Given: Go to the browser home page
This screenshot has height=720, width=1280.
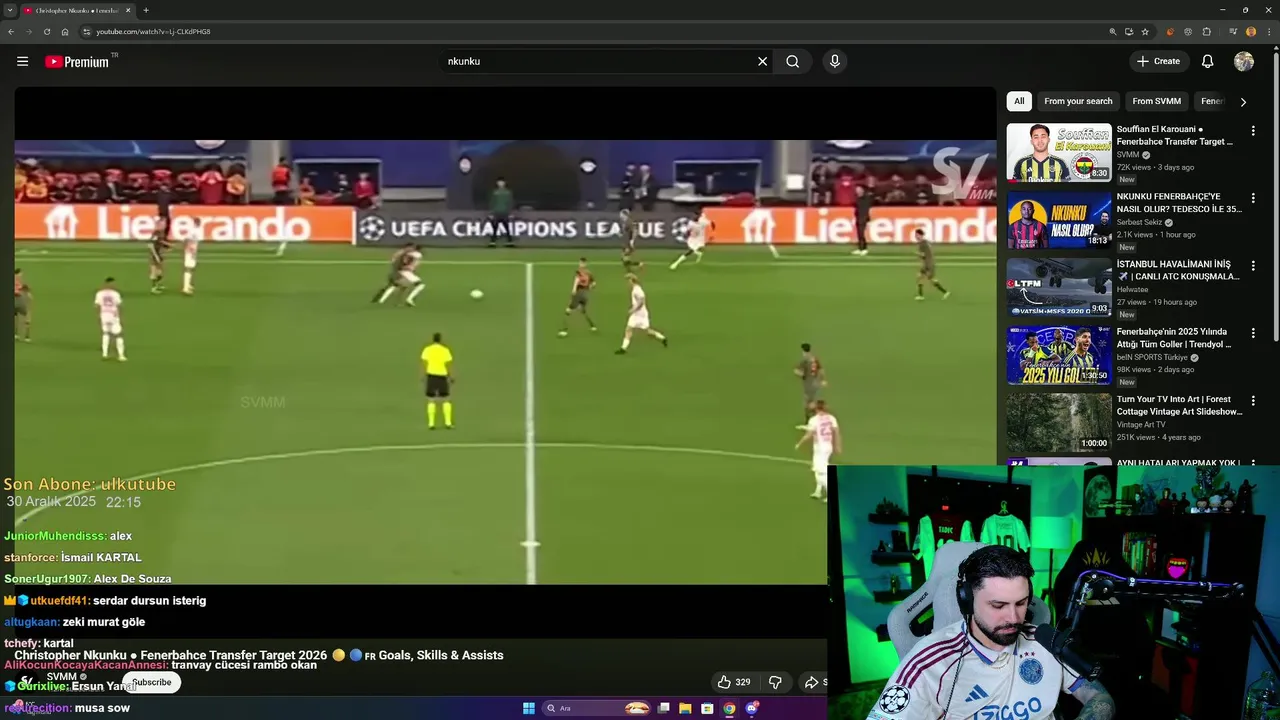Looking at the screenshot, I should 64,31.
